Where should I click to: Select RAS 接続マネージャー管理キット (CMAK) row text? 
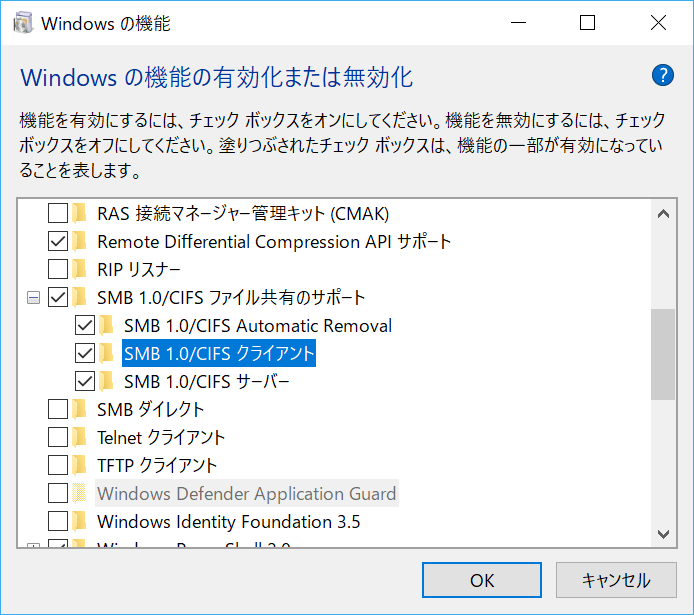pyautogui.click(x=243, y=214)
